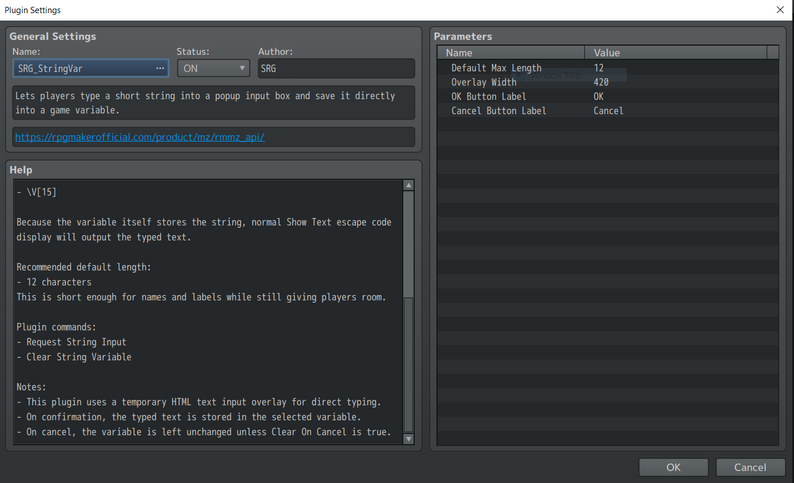The height and width of the screenshot is (483, 794).
Task: Click the value 12 for Default Max Length
Action: coord(599,68)
